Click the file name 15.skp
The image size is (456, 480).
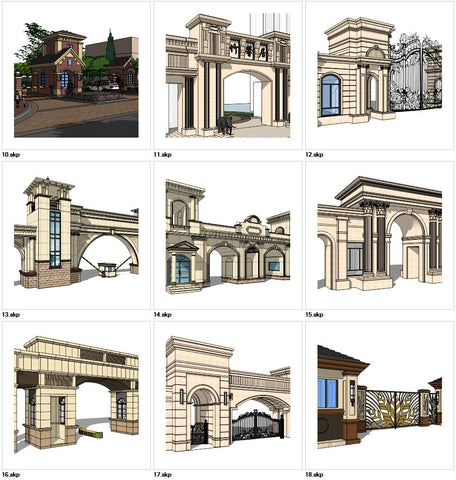pos(314,315)
